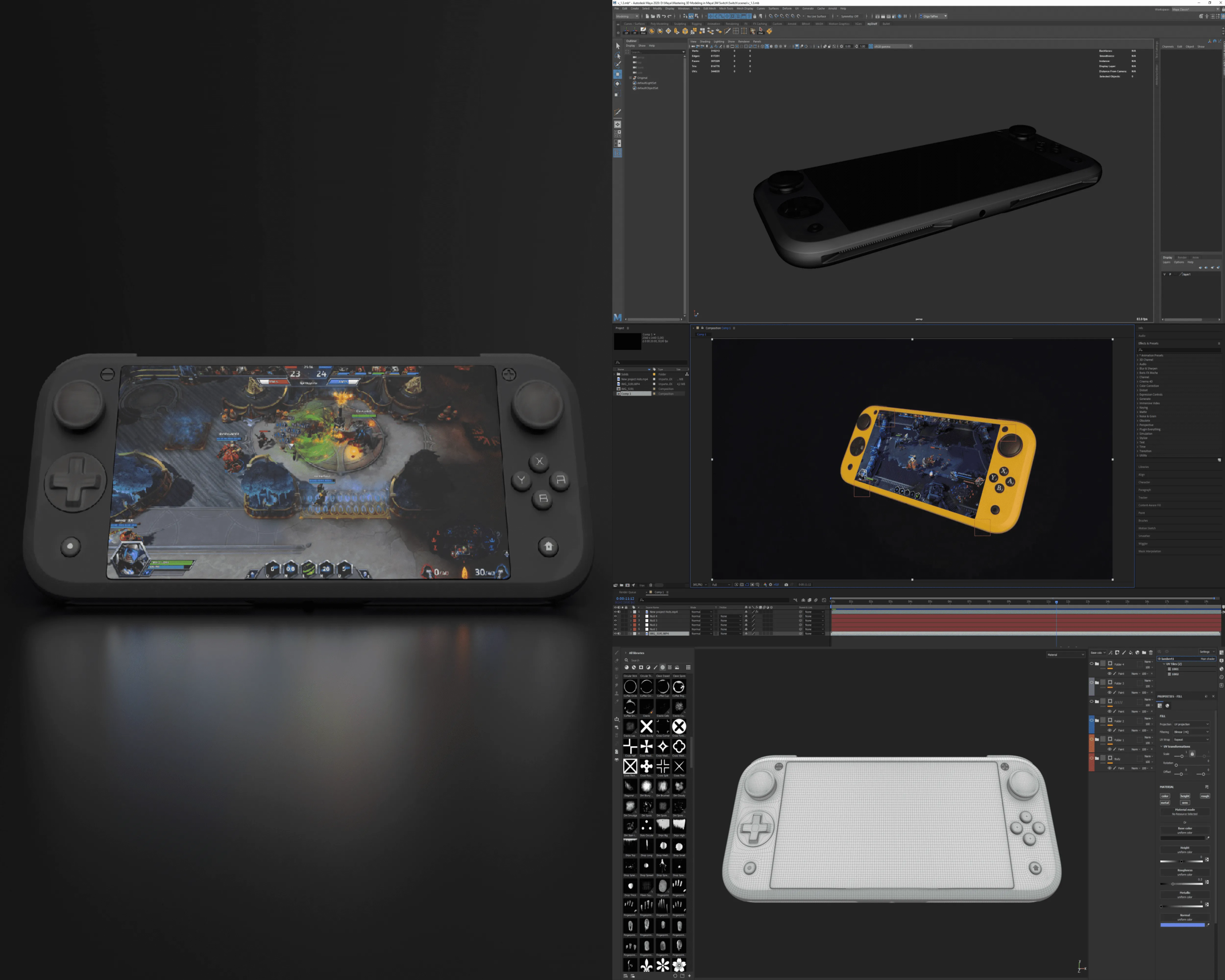Viewport: 1225px width, 980px height.
Task: Click the Save scene icon in Maya
Action: click(x=658, y=16)
